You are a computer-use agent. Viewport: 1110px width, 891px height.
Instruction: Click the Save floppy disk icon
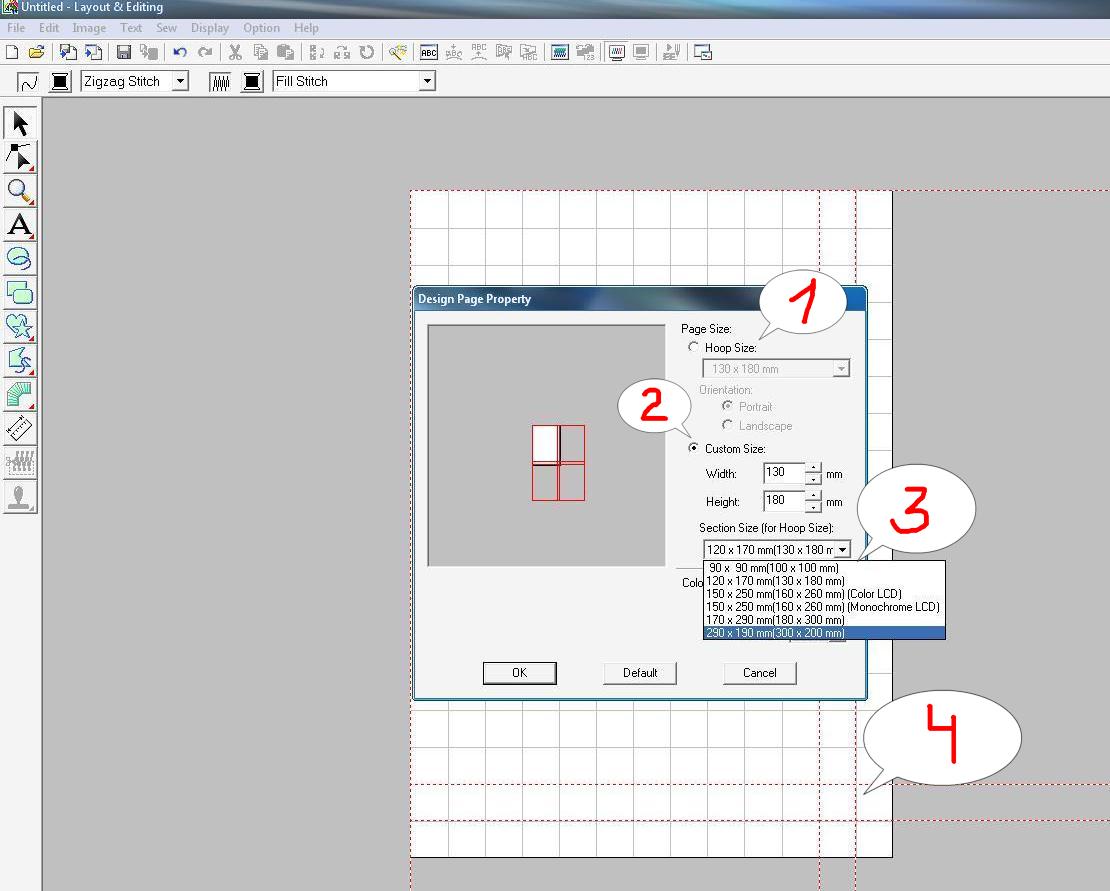point(124,52)
